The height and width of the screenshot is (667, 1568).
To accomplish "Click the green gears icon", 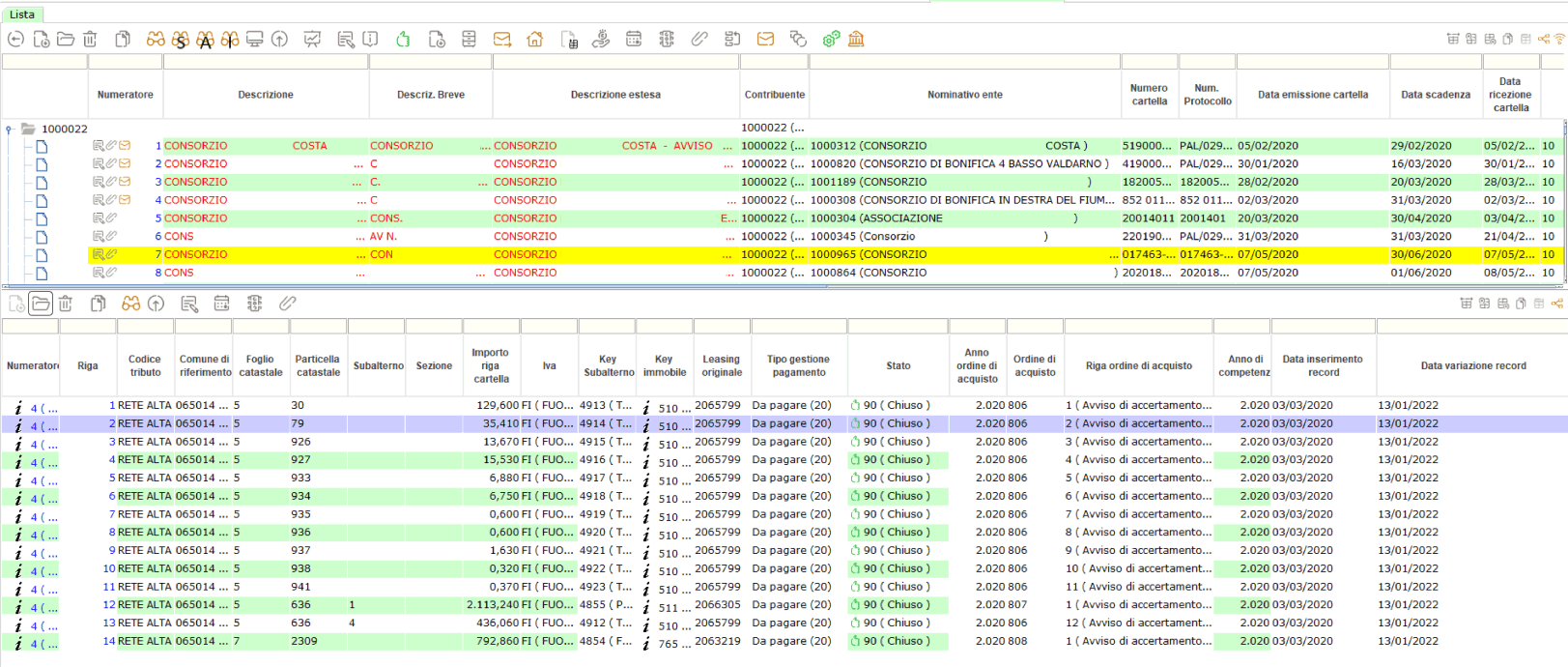I will [x=831, y=39].
